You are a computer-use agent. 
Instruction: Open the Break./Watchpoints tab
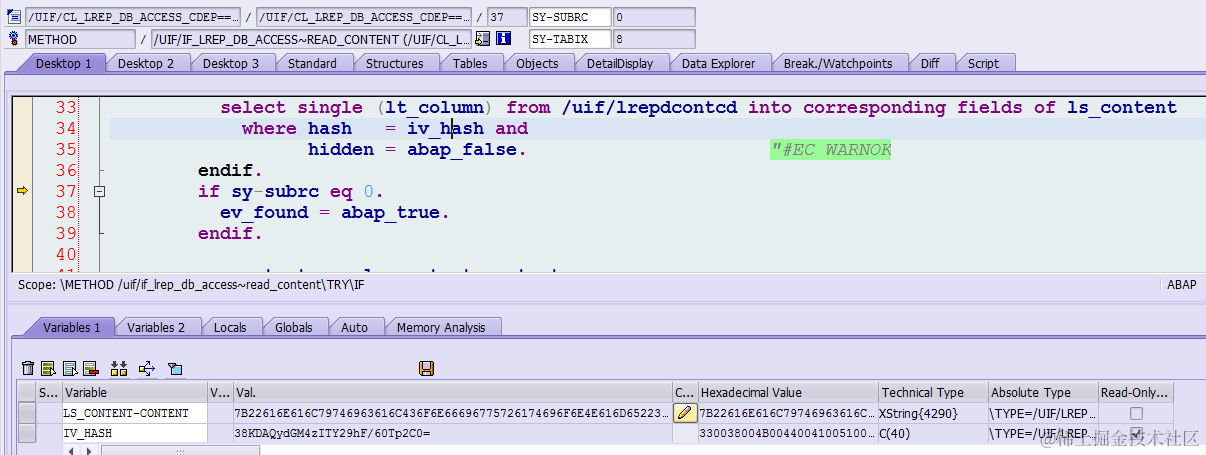pyautogui.click(x=837, y=63)
